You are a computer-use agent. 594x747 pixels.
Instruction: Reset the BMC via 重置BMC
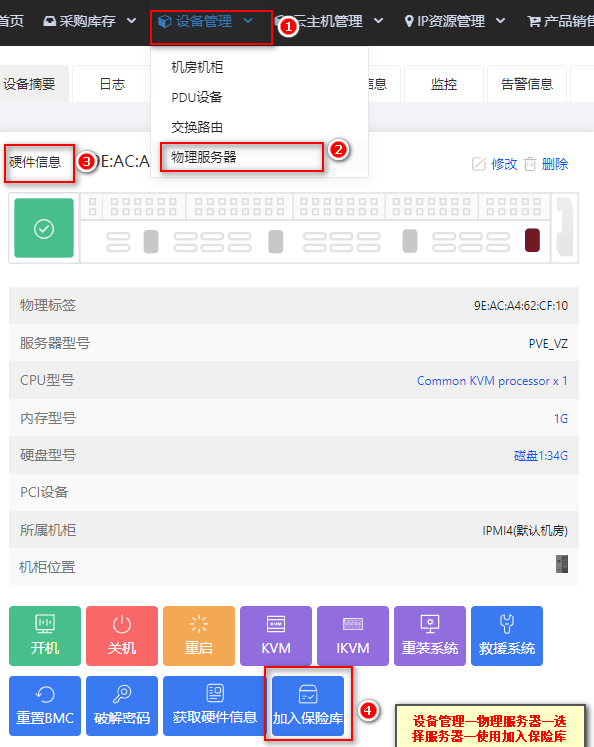point(45,706)
